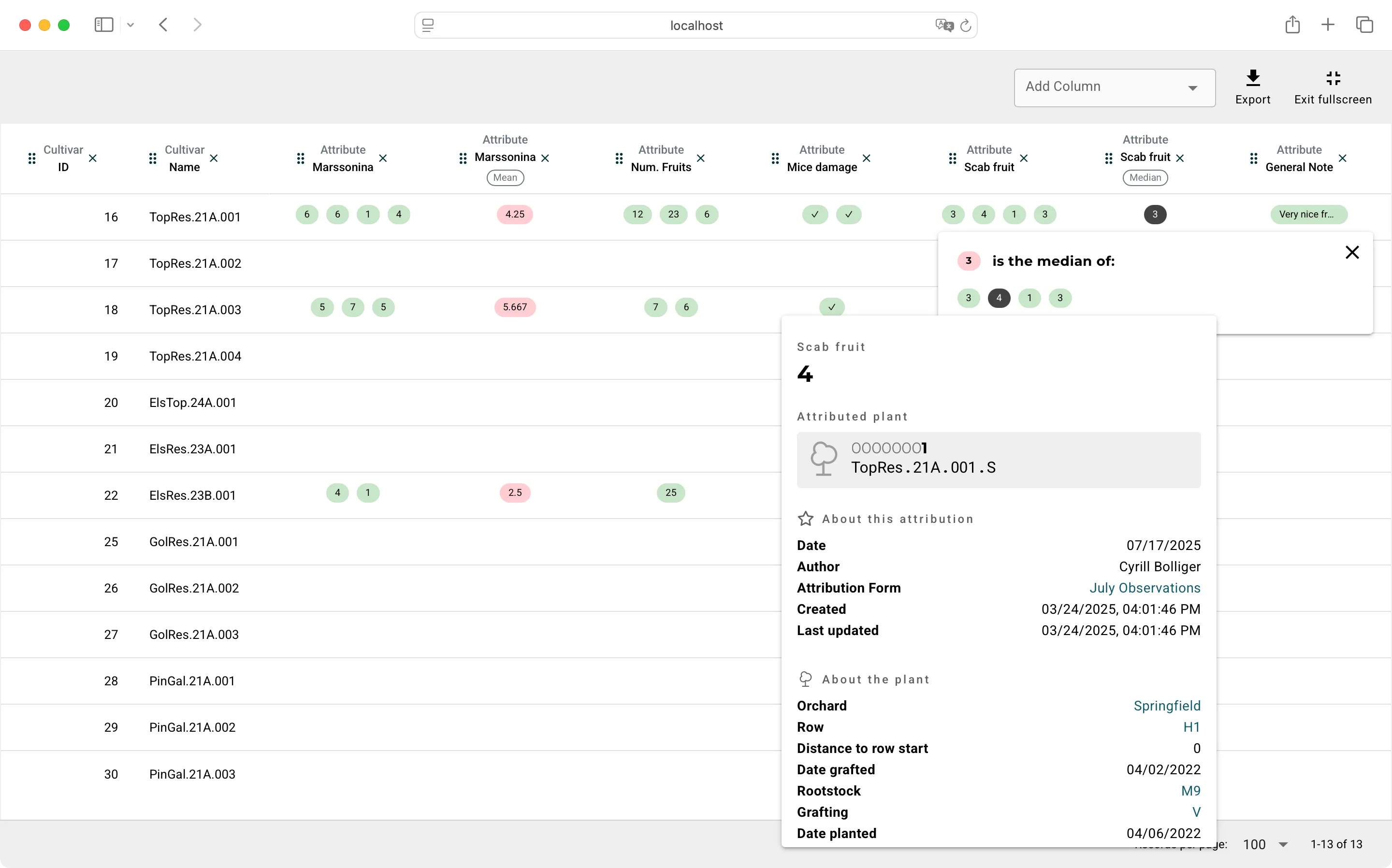The height and width of the screenshot is (868, 1392).
Task: Toggle the Safari sidebar icon
Action: (x=103, y=25)
